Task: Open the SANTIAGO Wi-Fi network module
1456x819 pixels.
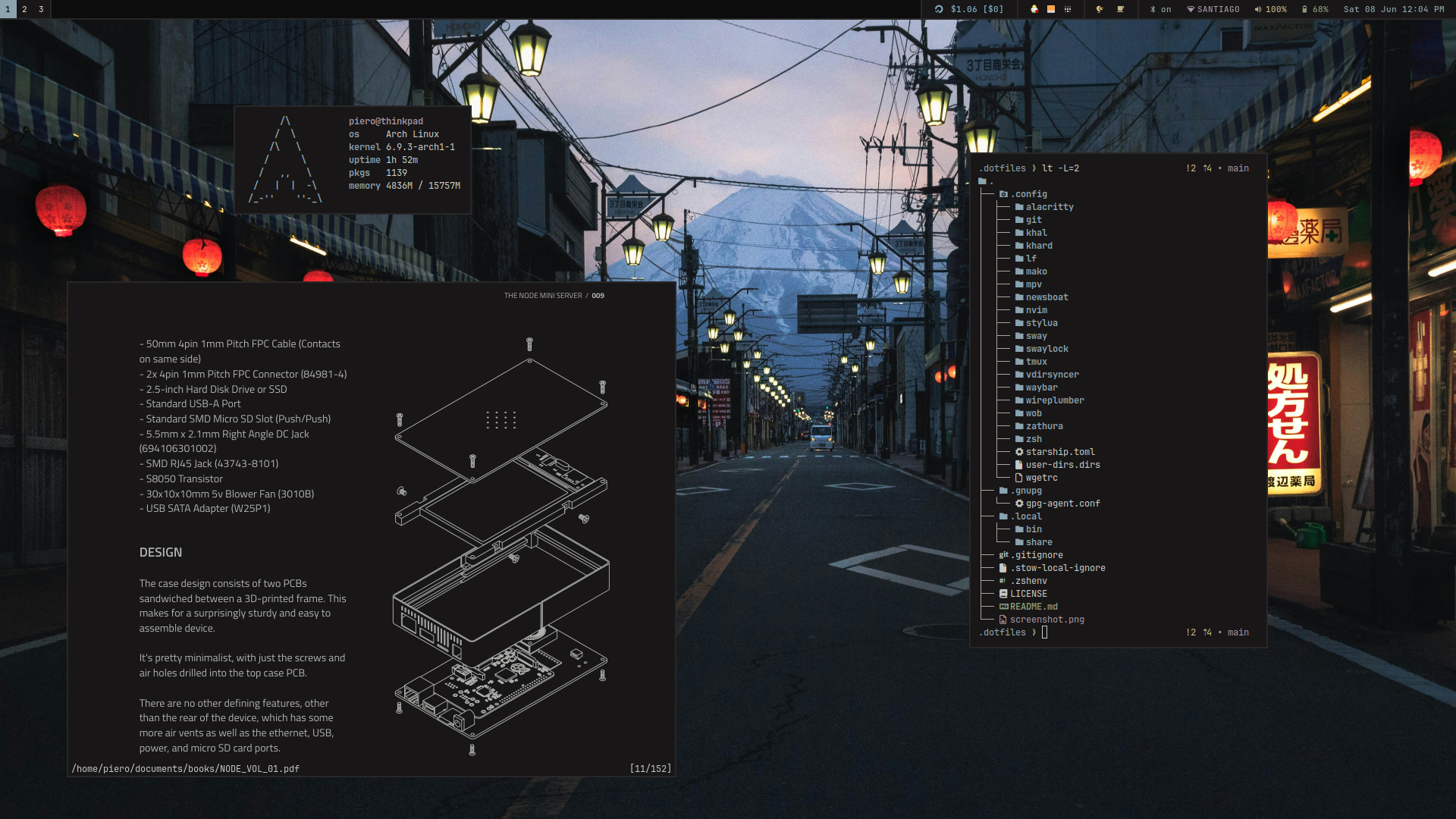Action: click(x=1213, y=9)
